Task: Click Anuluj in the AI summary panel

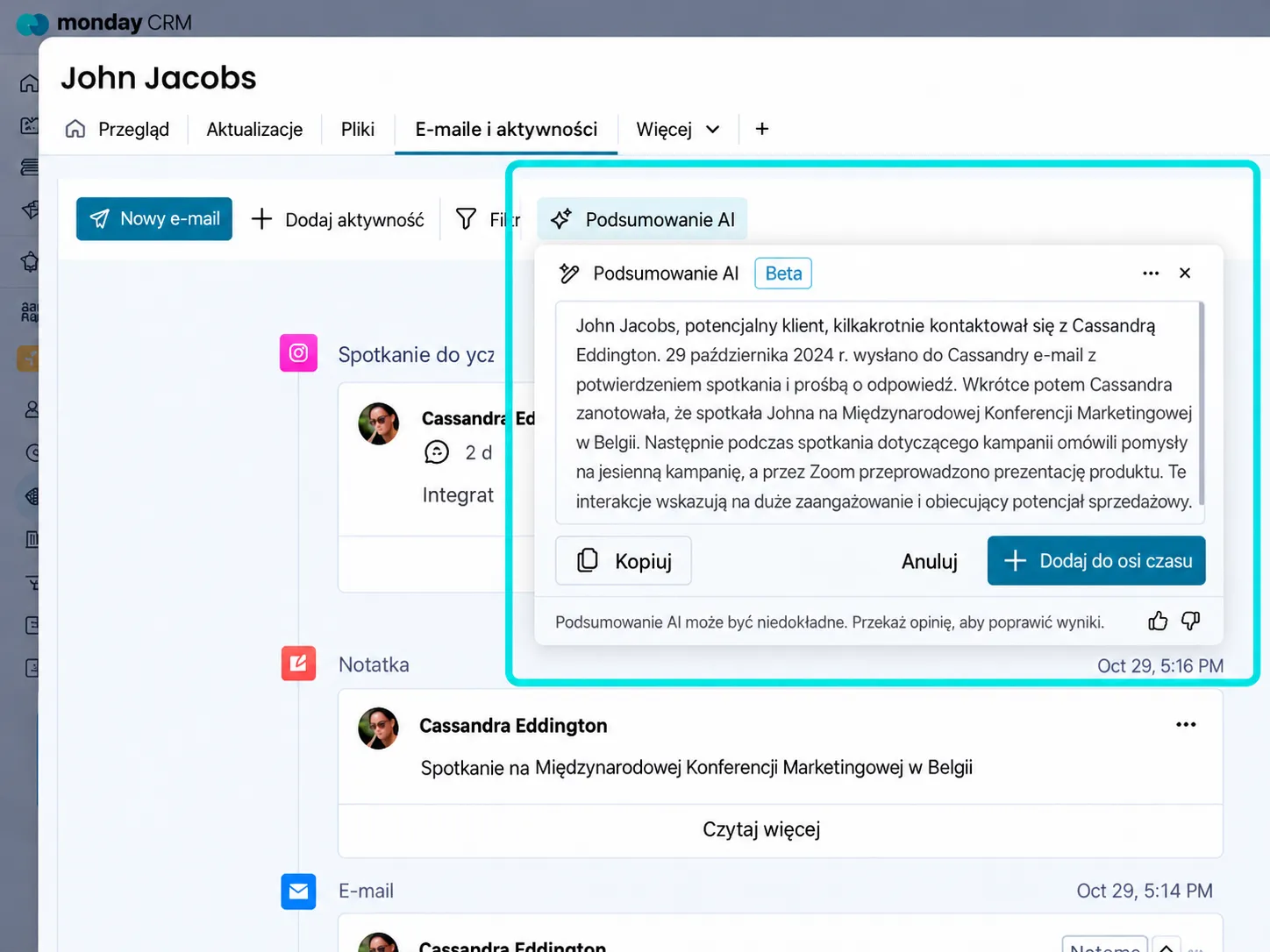Action: [x=930, y=561]
